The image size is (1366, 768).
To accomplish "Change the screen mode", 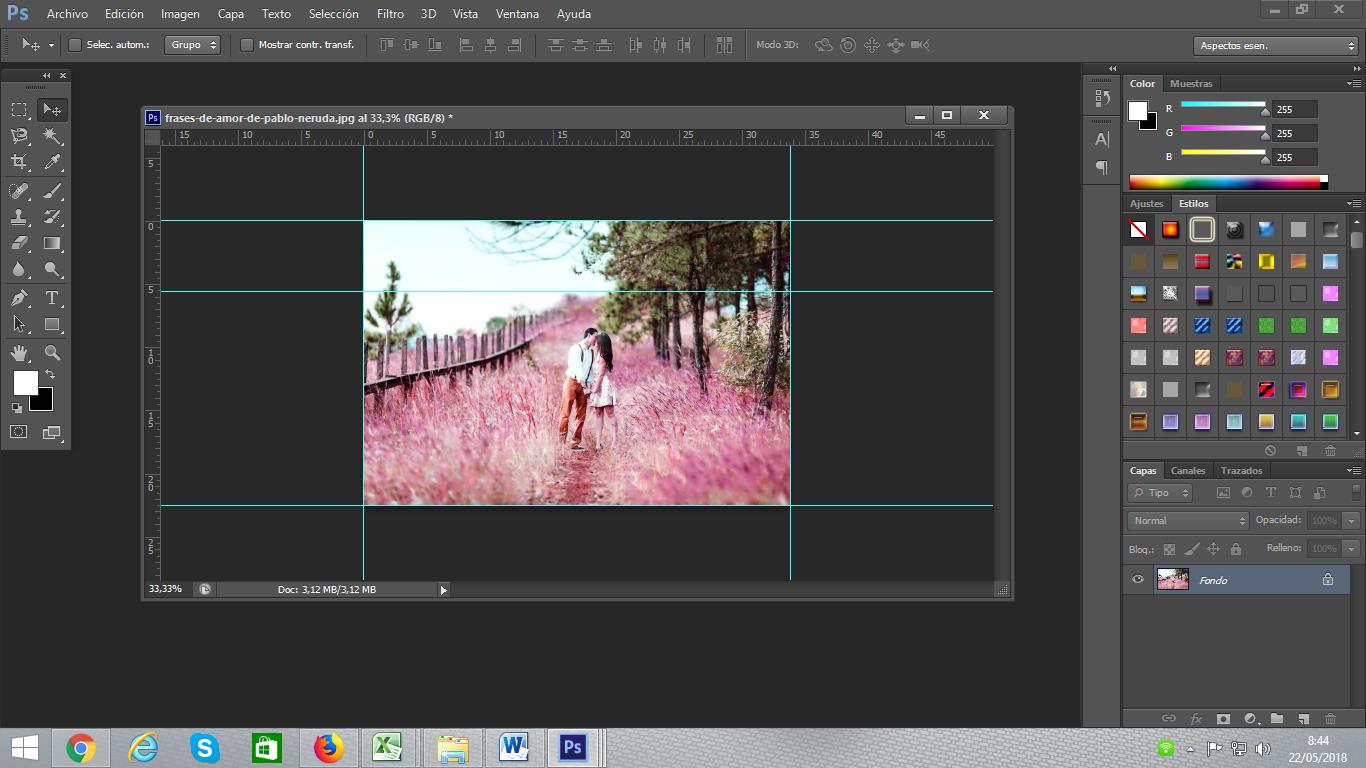I will 52,432.
